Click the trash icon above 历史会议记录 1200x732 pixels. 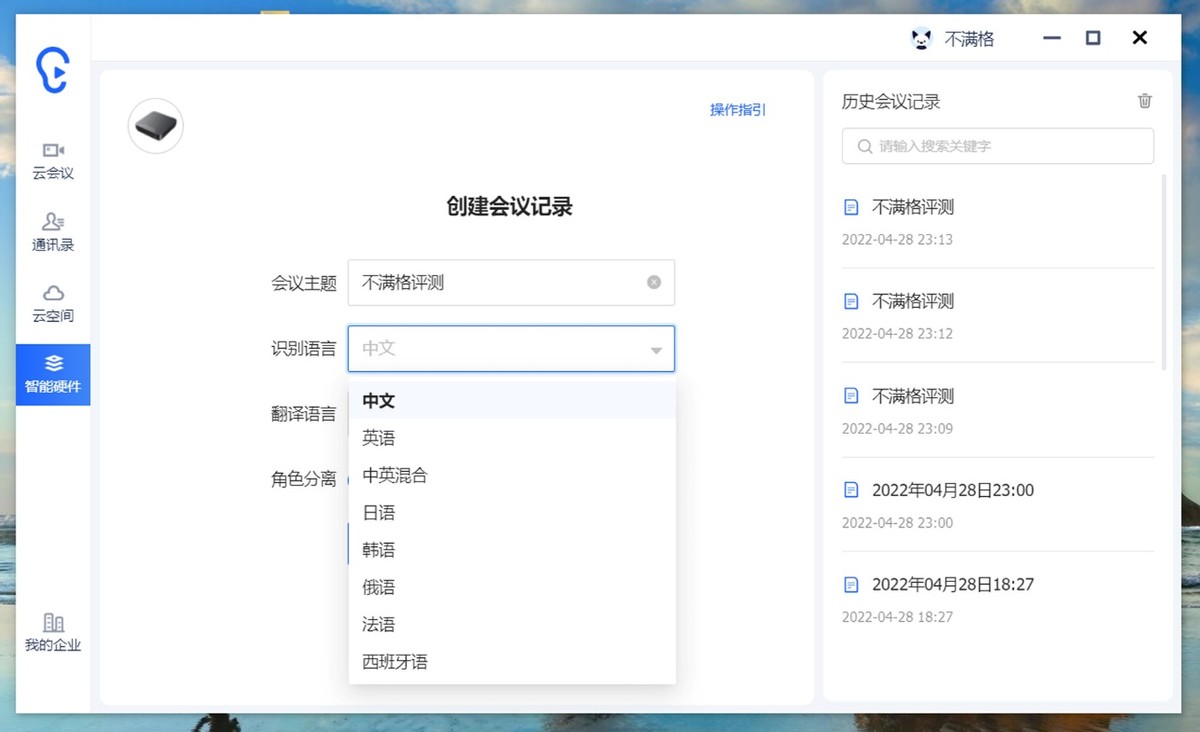point(1144,101)
